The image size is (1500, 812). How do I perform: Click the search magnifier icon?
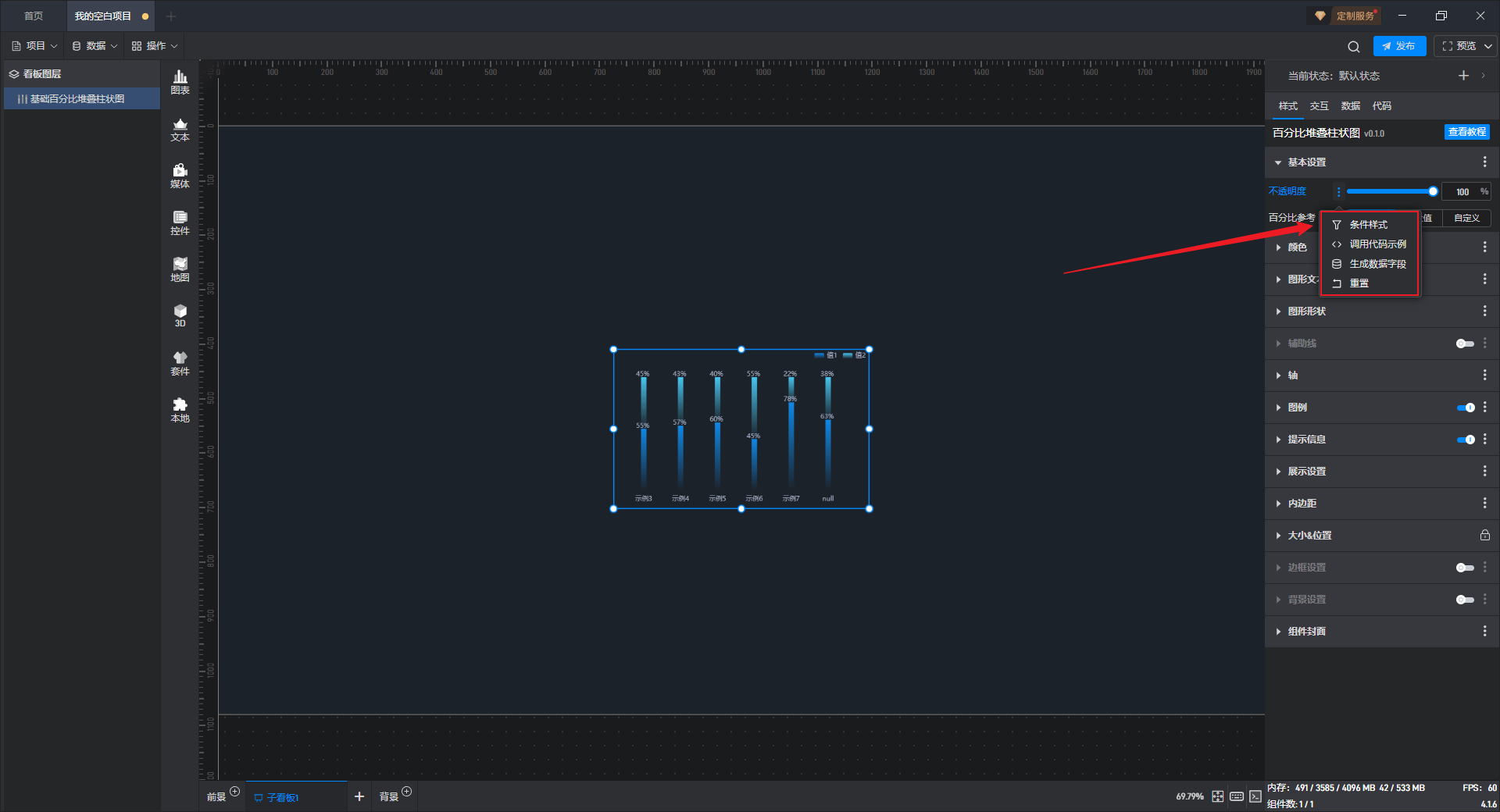[x=1354, y=46]
